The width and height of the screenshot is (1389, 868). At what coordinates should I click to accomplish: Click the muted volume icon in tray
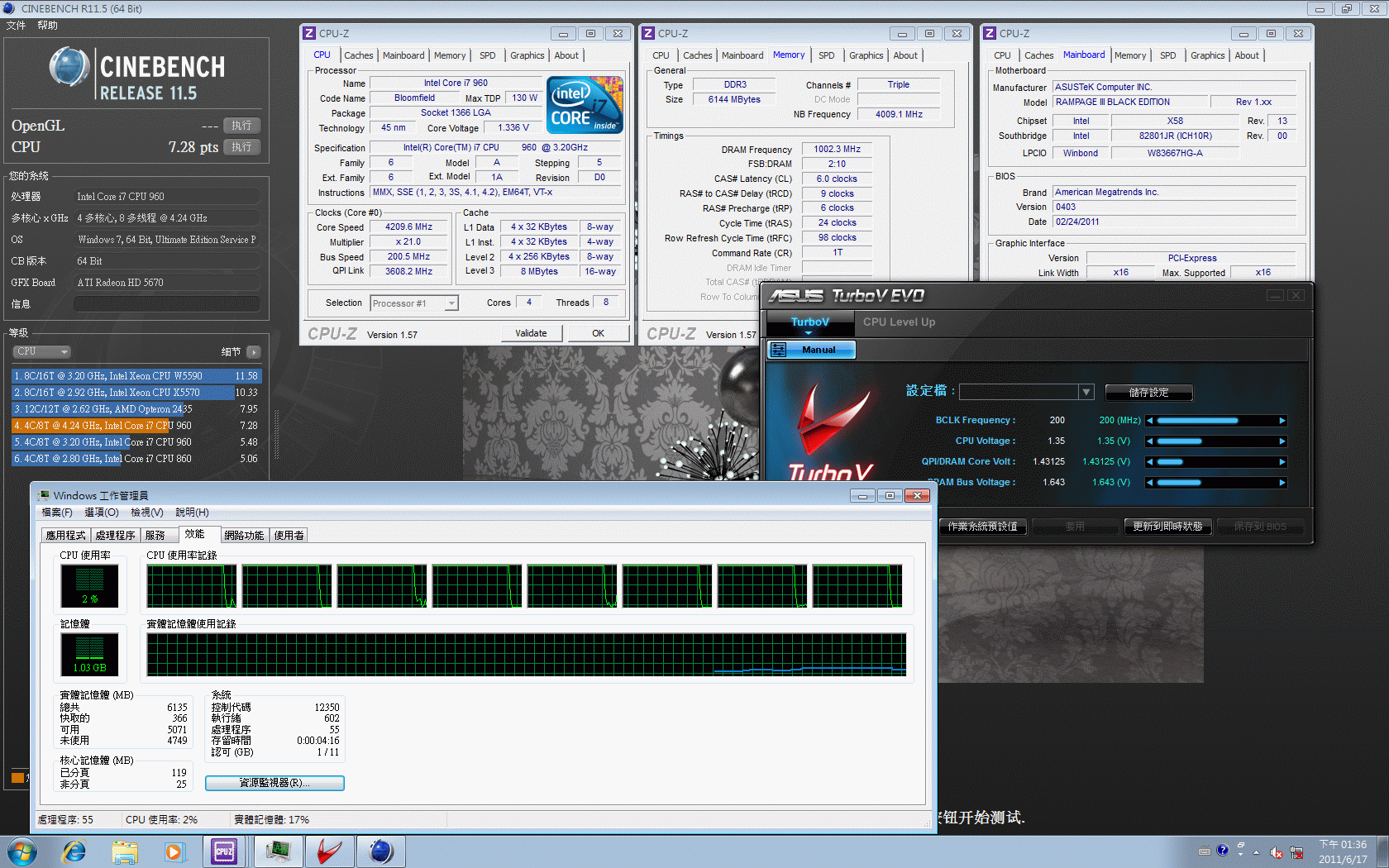pyautogui.click(x=1277, y=852)
